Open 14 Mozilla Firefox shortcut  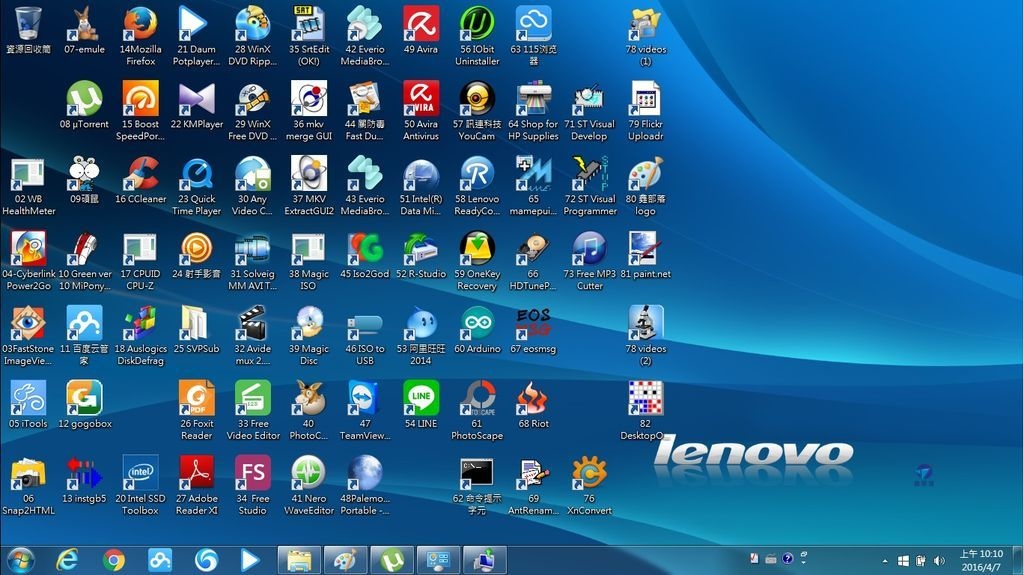click(140, 24)
